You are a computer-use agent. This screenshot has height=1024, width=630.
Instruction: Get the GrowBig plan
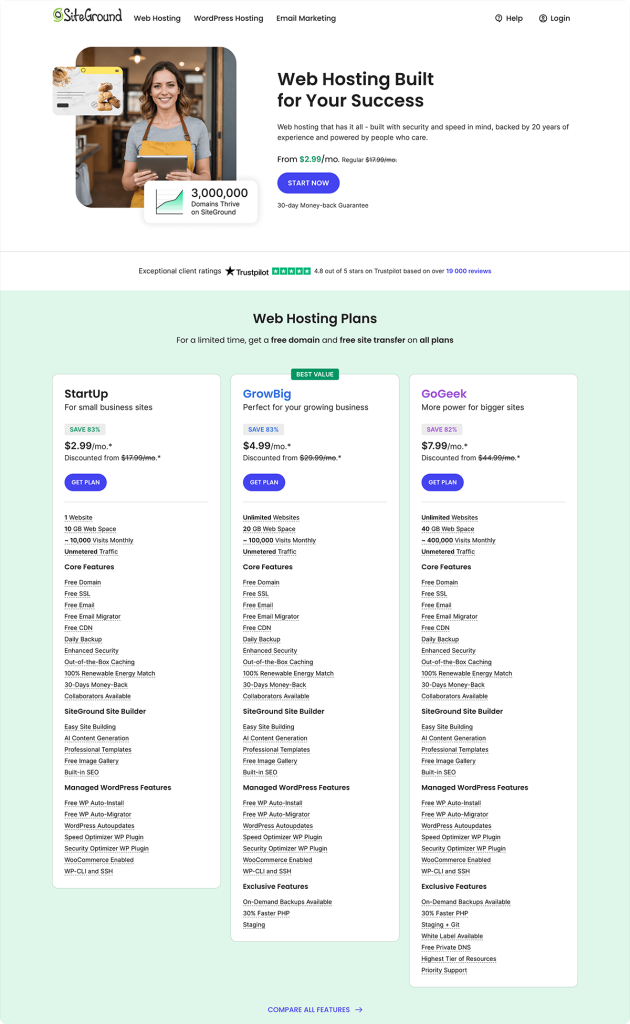click(264, 482)
